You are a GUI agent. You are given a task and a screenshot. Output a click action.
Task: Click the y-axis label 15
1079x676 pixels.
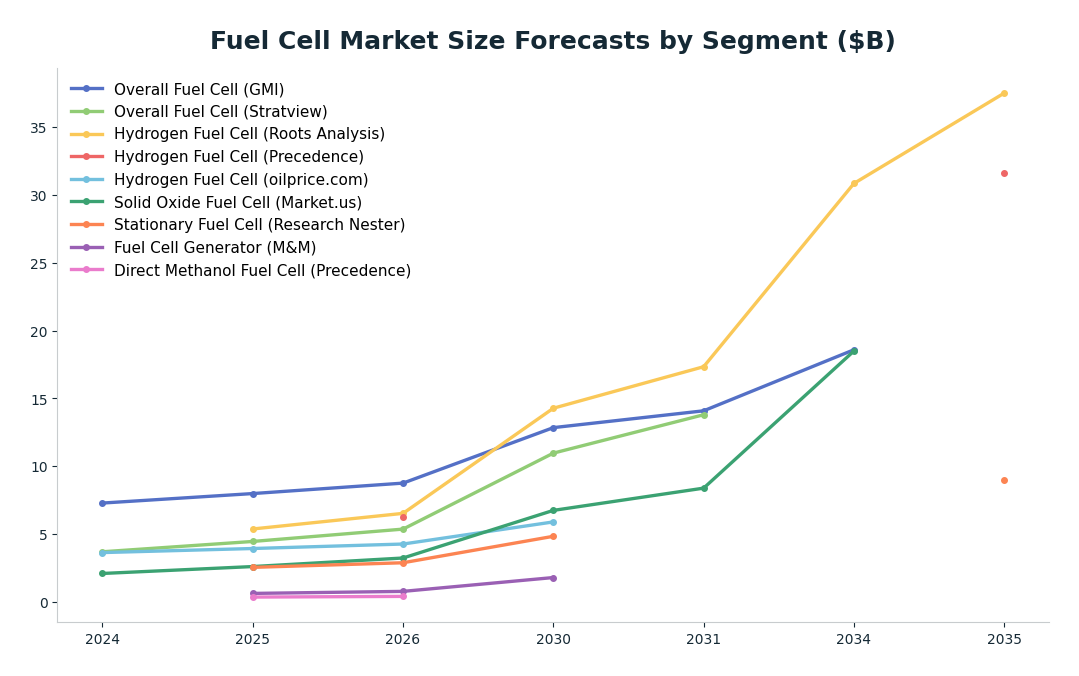tap(40, 399)
